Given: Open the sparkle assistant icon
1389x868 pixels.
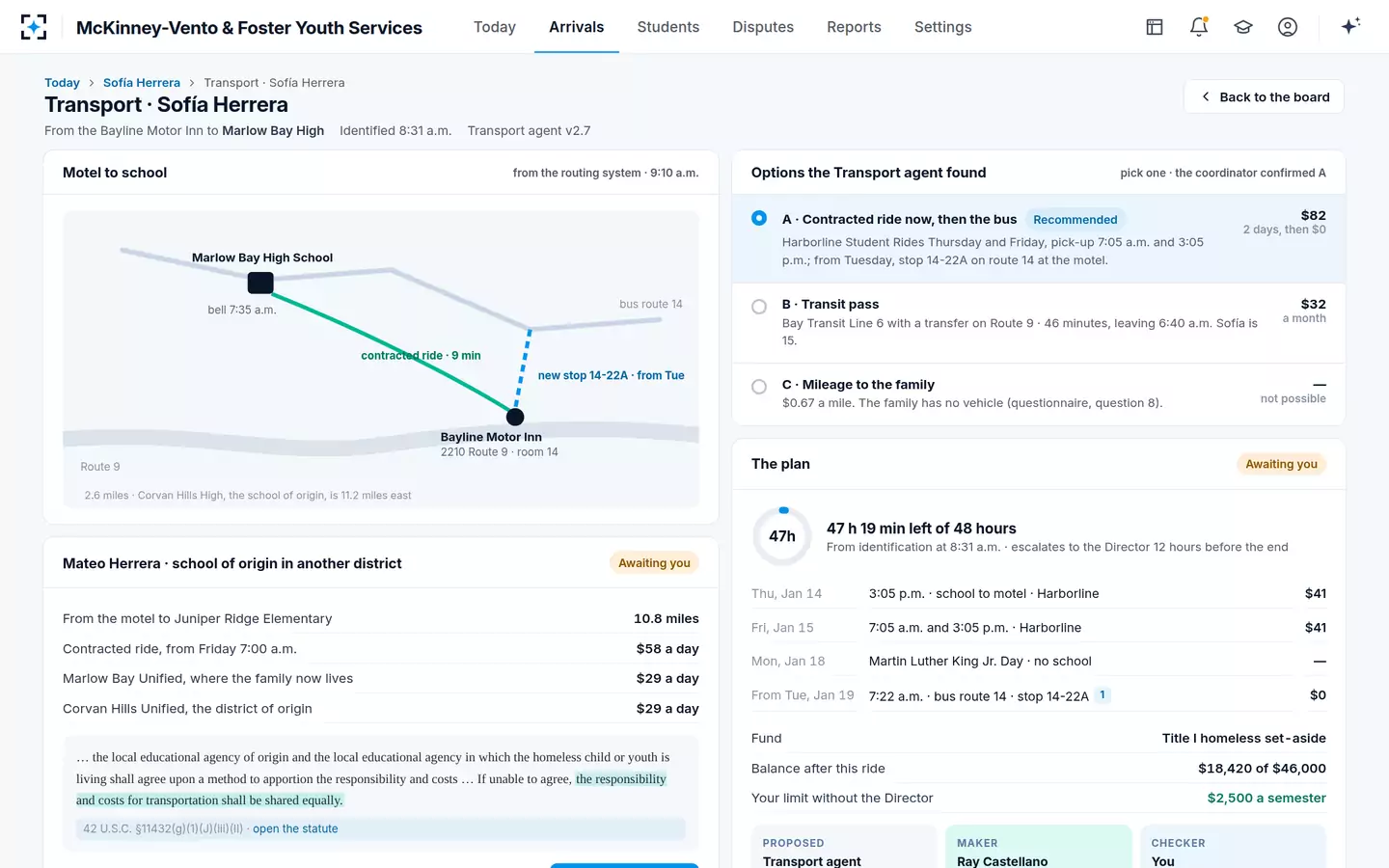Looking at the screenshot, I should 1350,26.
